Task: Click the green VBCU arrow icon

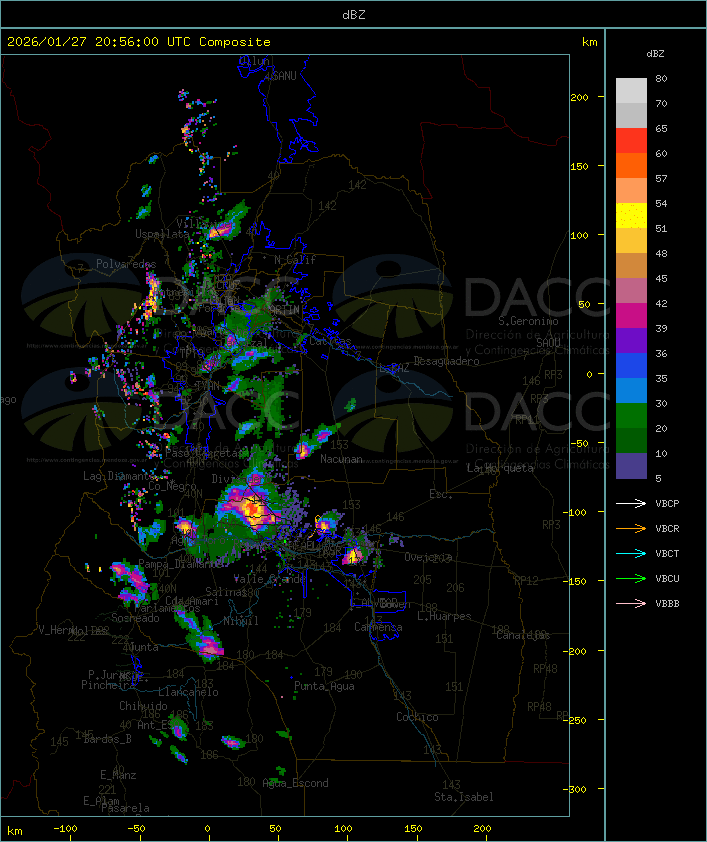Action: [x=631, y=578]
